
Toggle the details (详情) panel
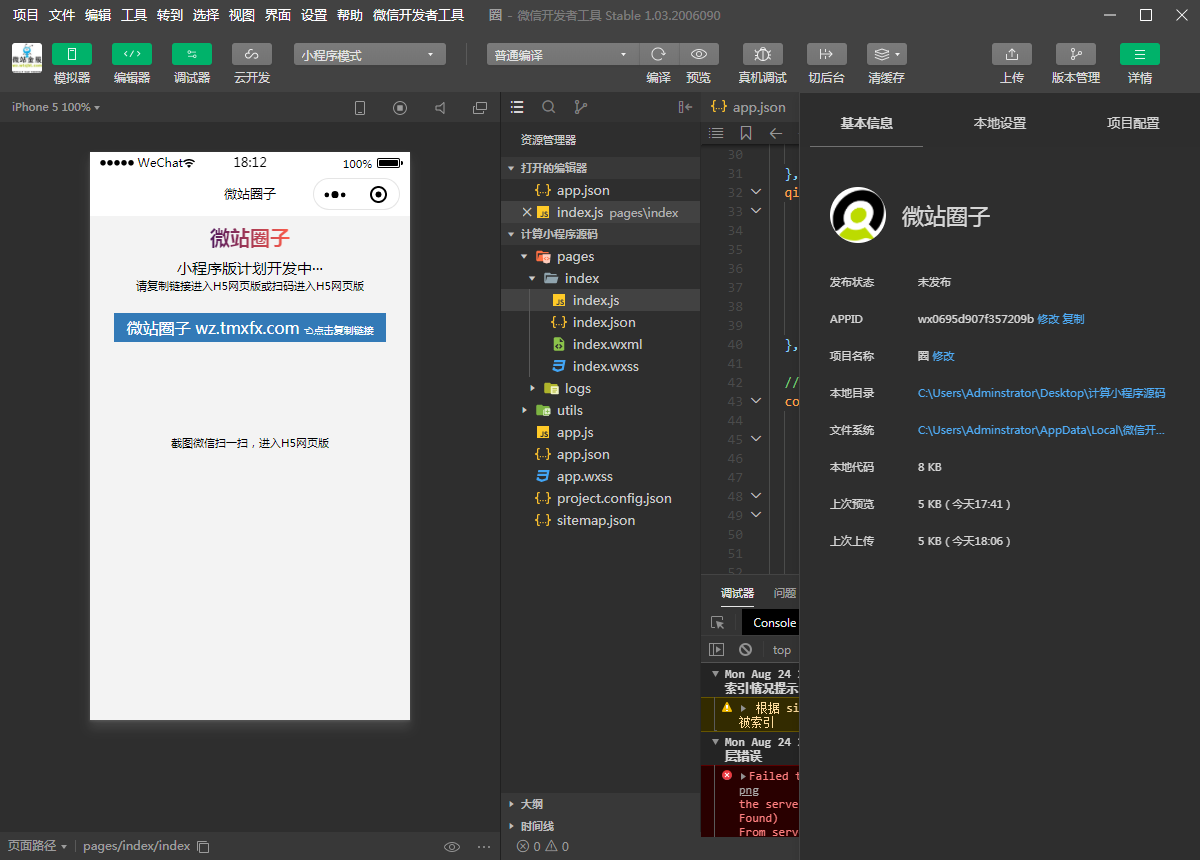1139,54
